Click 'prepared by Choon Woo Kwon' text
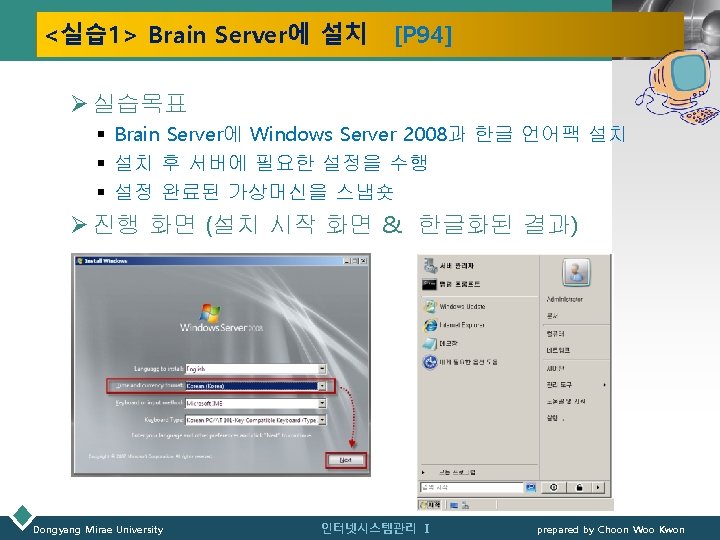Image resolution: width=720 pixels, height=540 pixels. point(610,529)
